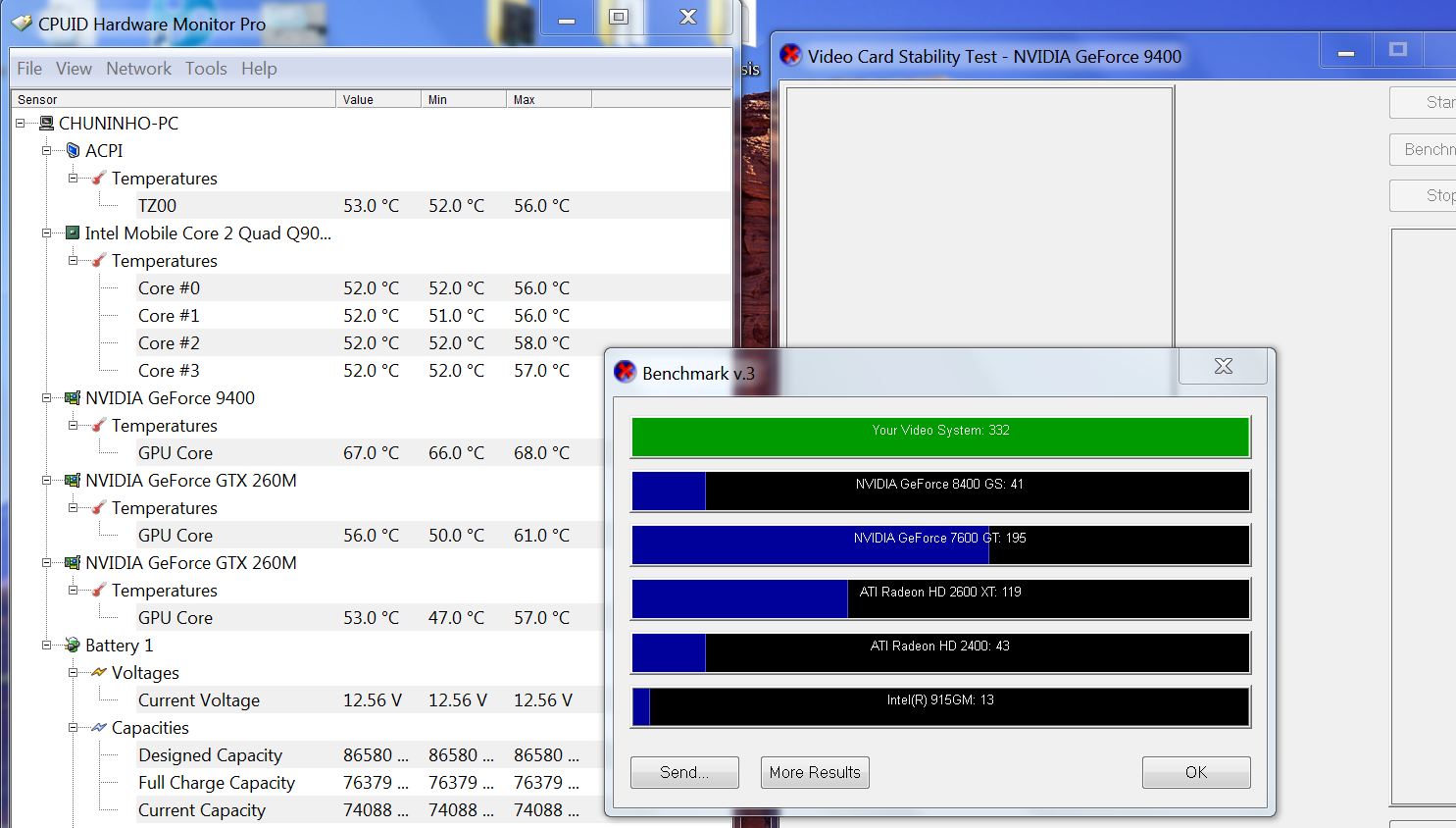This screenshot has width=1456, height=828.
Task: Open the File menu
Action: (29, 69)
